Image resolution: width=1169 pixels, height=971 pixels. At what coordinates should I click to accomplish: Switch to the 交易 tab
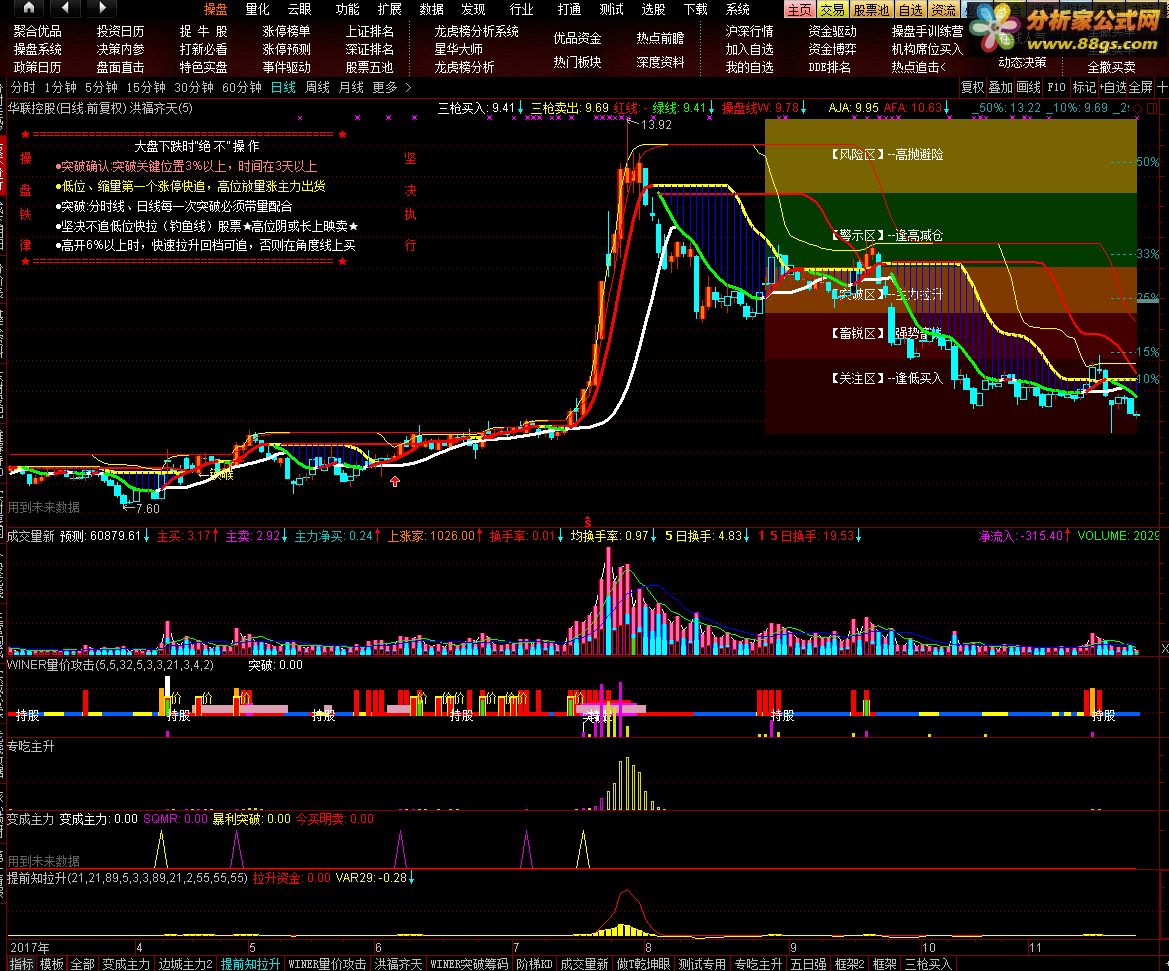point(832,10)
